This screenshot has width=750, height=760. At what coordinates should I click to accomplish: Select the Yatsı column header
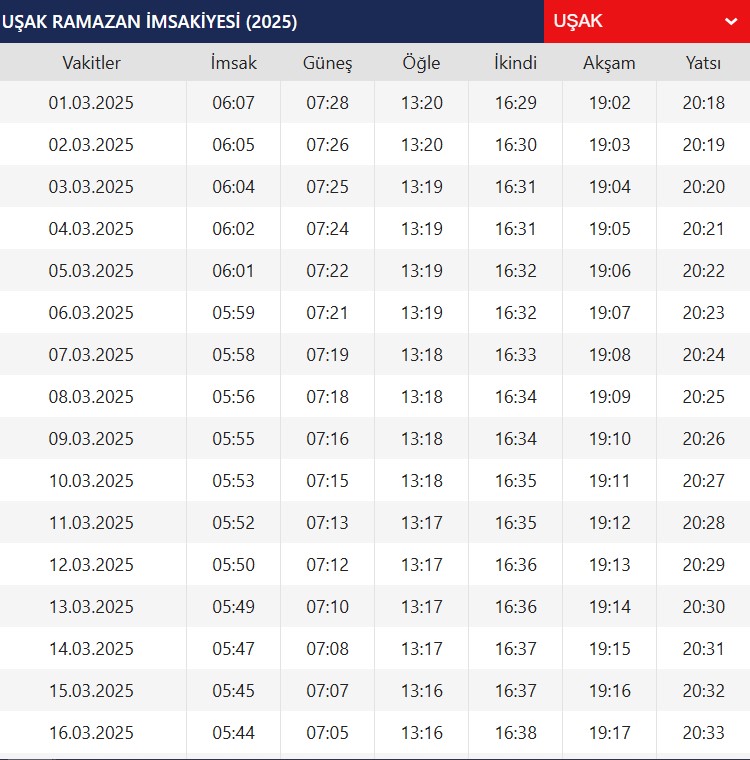(703, 63)
